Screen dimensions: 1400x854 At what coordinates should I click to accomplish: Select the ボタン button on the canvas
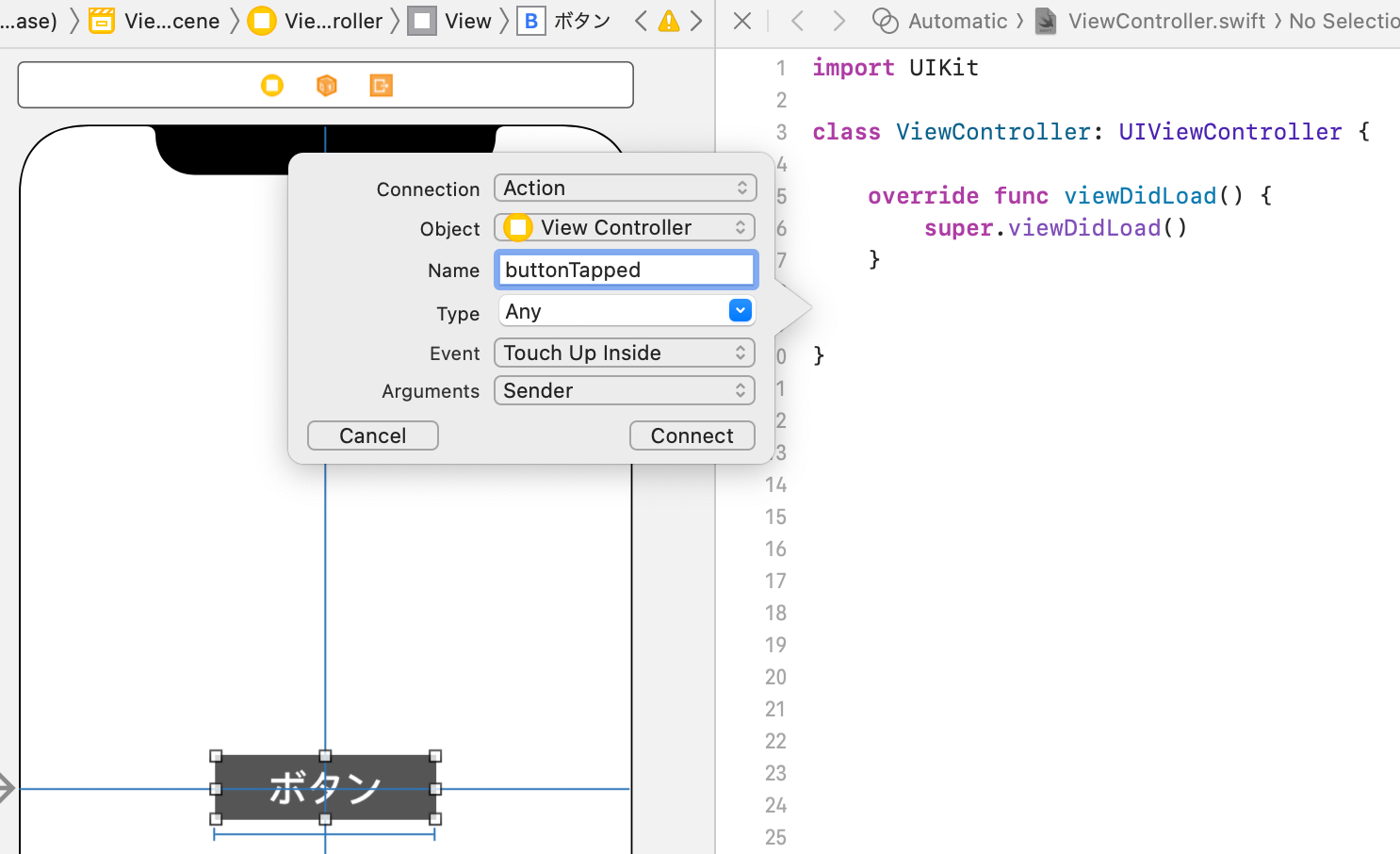325,787
